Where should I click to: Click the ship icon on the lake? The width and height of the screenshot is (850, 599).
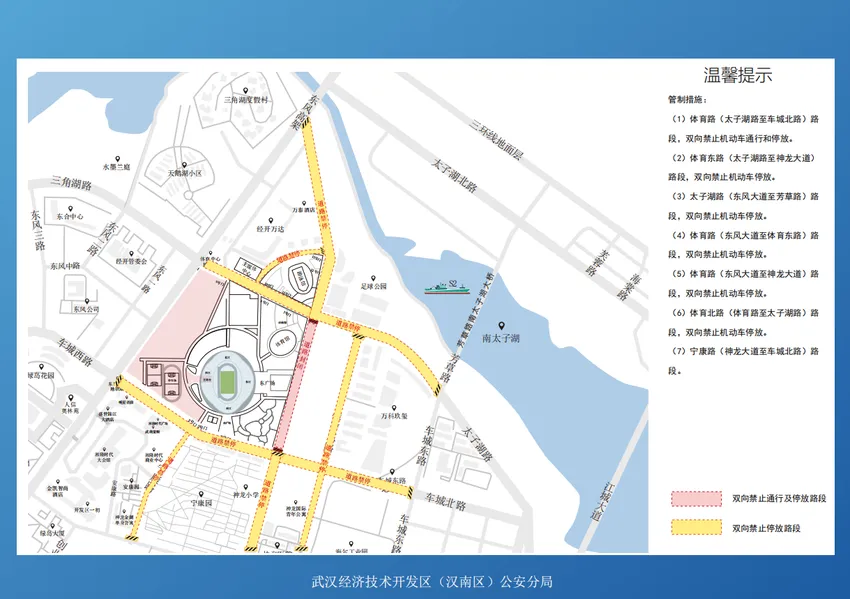tap(446, 290)
